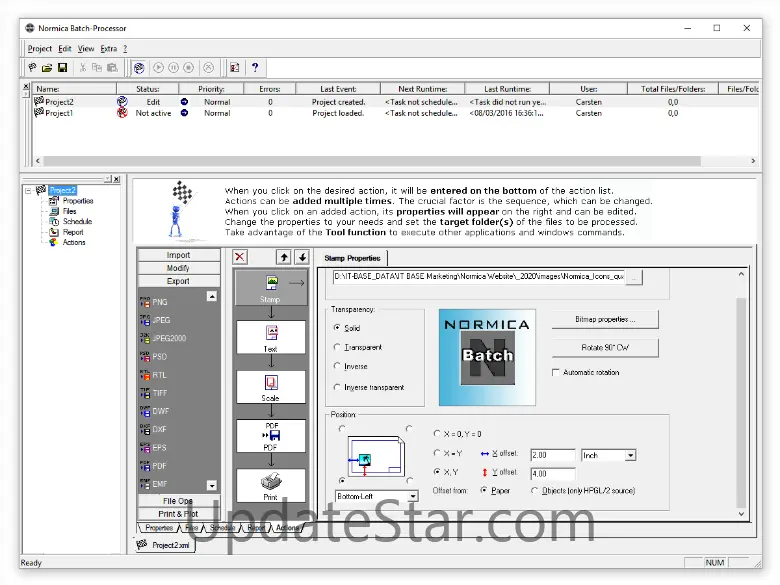This screenshot has width=780, height=585.
Task: Click the Export list up-arrow button
Action: point(211,296)
